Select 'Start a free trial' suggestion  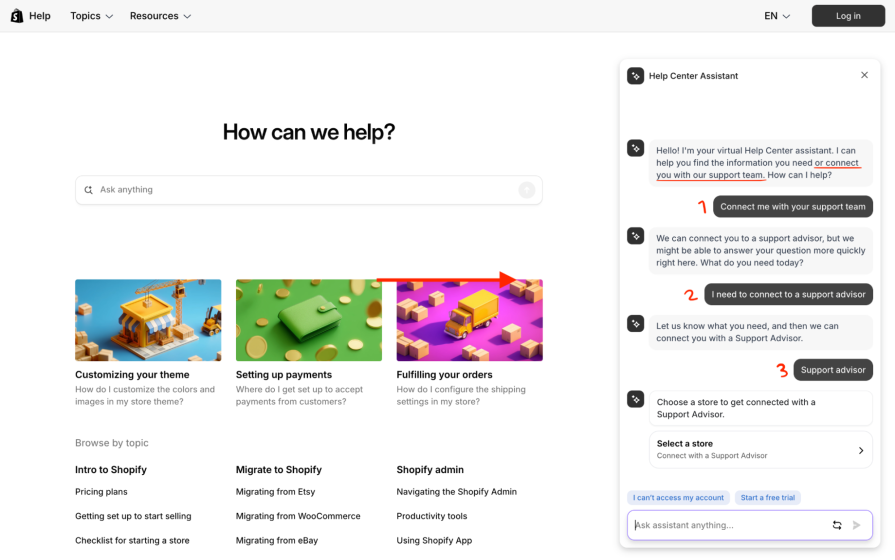pyautogui.click(x=768, y=498)
